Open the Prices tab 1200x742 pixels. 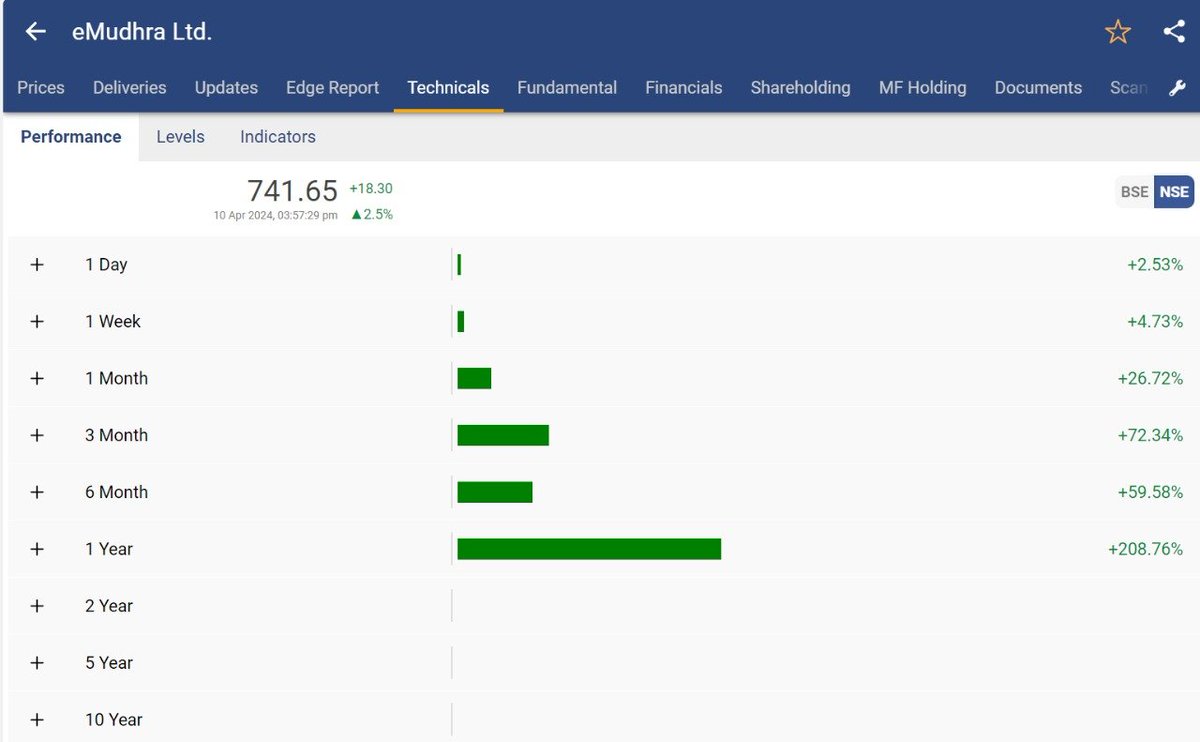[x=41, y=88]
